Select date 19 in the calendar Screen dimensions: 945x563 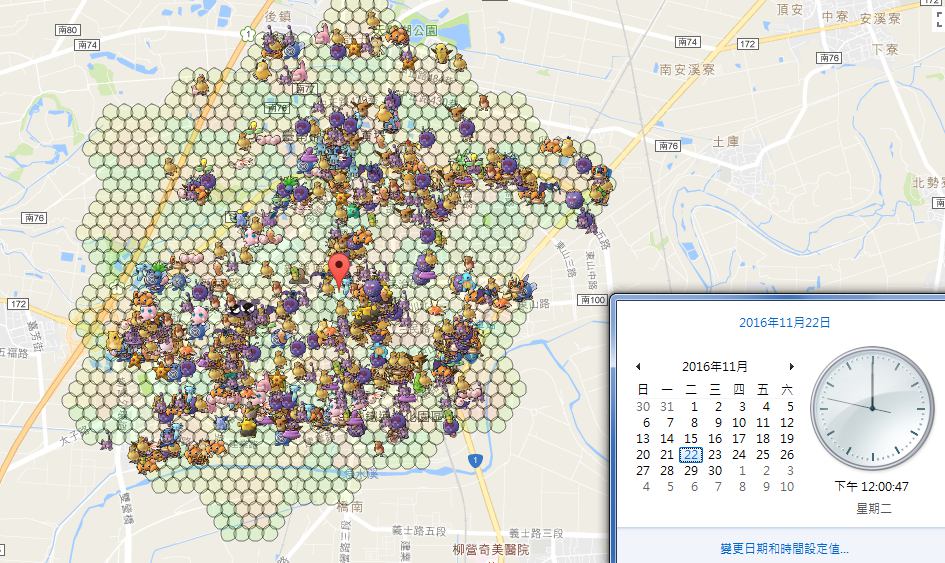coord(787,439)
